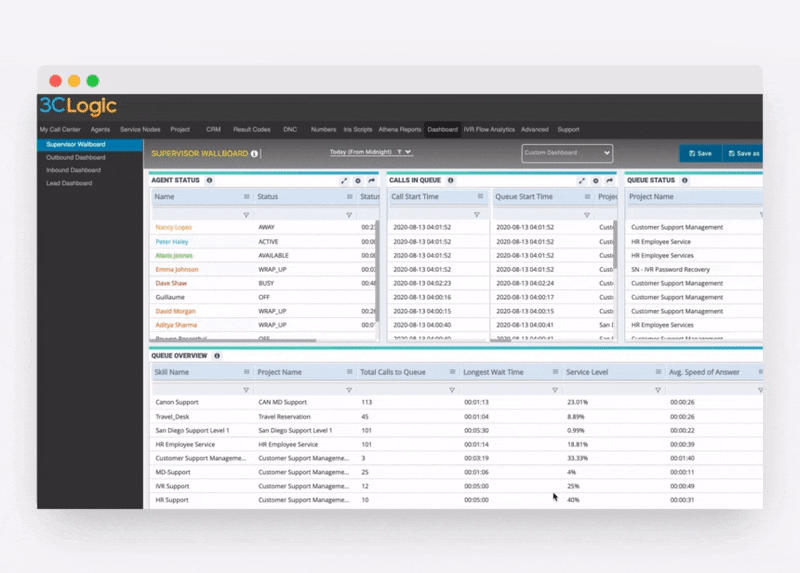Image resolution: width=800 pixels, height=573 pixels.
Task: Click agent name Emma Johnson
Action: point(177,269)
